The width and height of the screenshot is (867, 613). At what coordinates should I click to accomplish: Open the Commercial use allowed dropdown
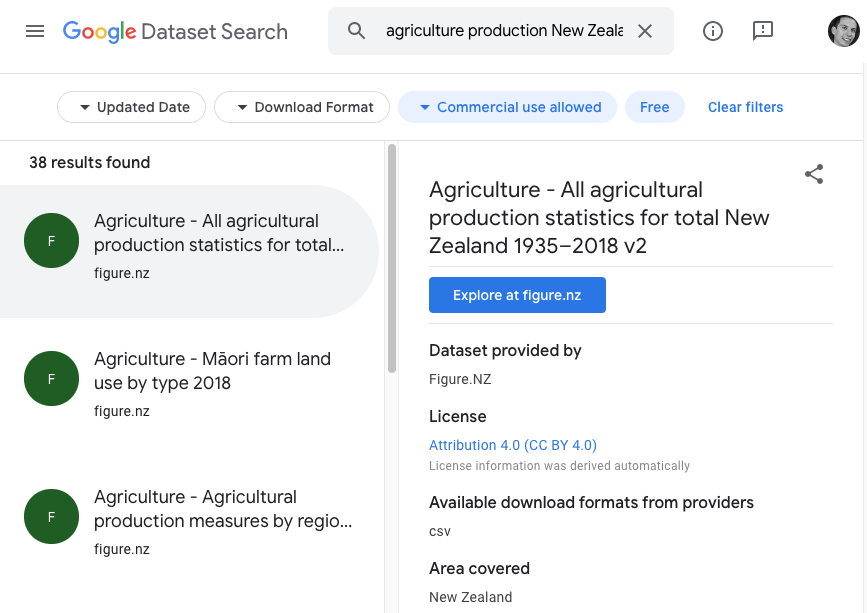click(x=509, y=107)
